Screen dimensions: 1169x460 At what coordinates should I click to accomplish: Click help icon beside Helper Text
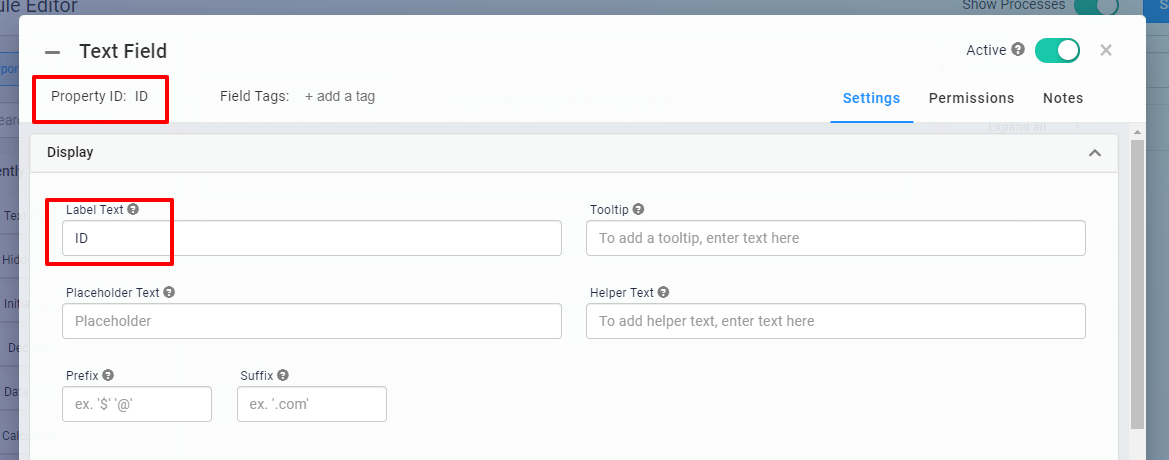[663, 293]
